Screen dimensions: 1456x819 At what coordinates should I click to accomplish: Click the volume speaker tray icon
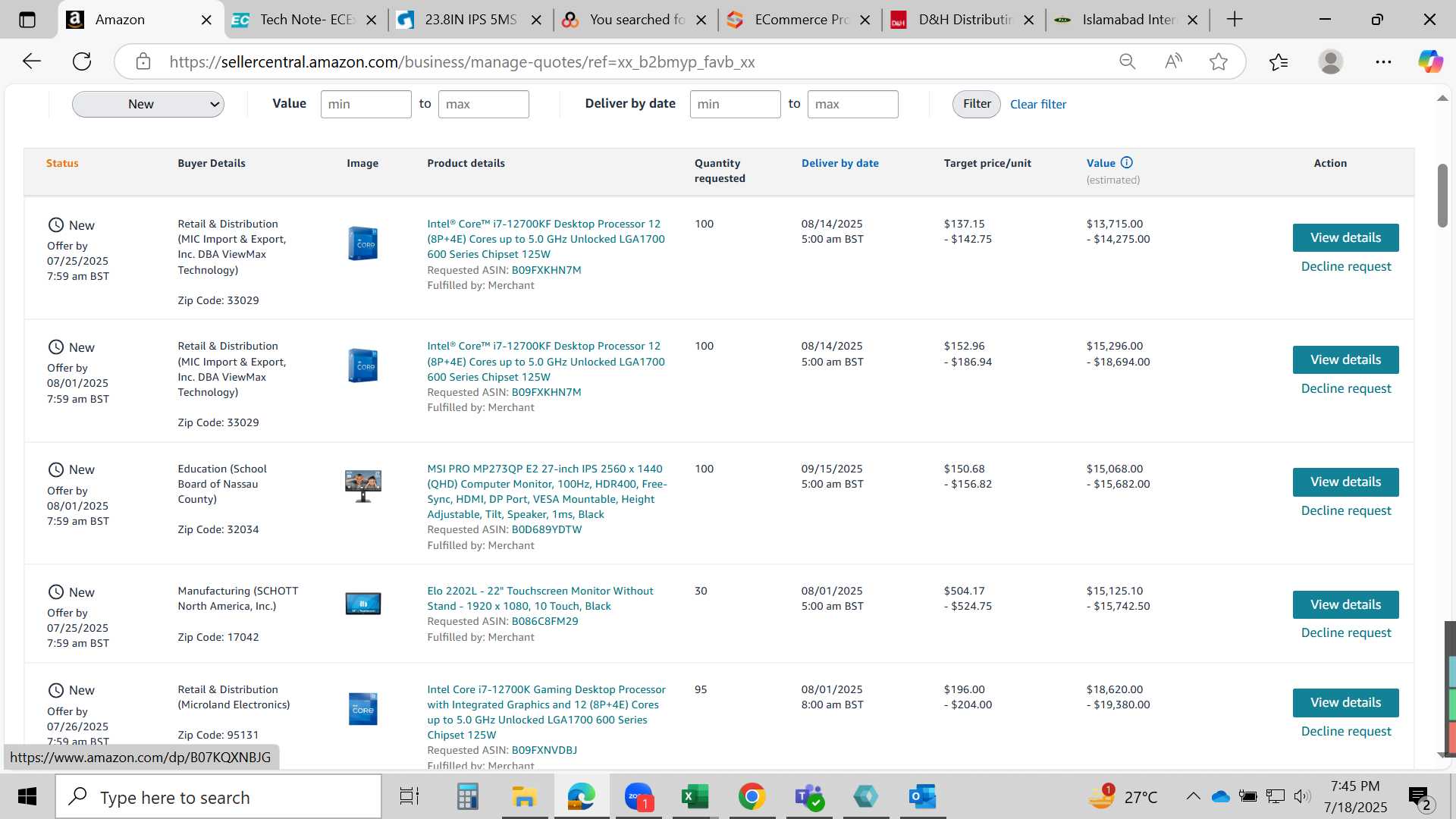[x=1302, y=796]
